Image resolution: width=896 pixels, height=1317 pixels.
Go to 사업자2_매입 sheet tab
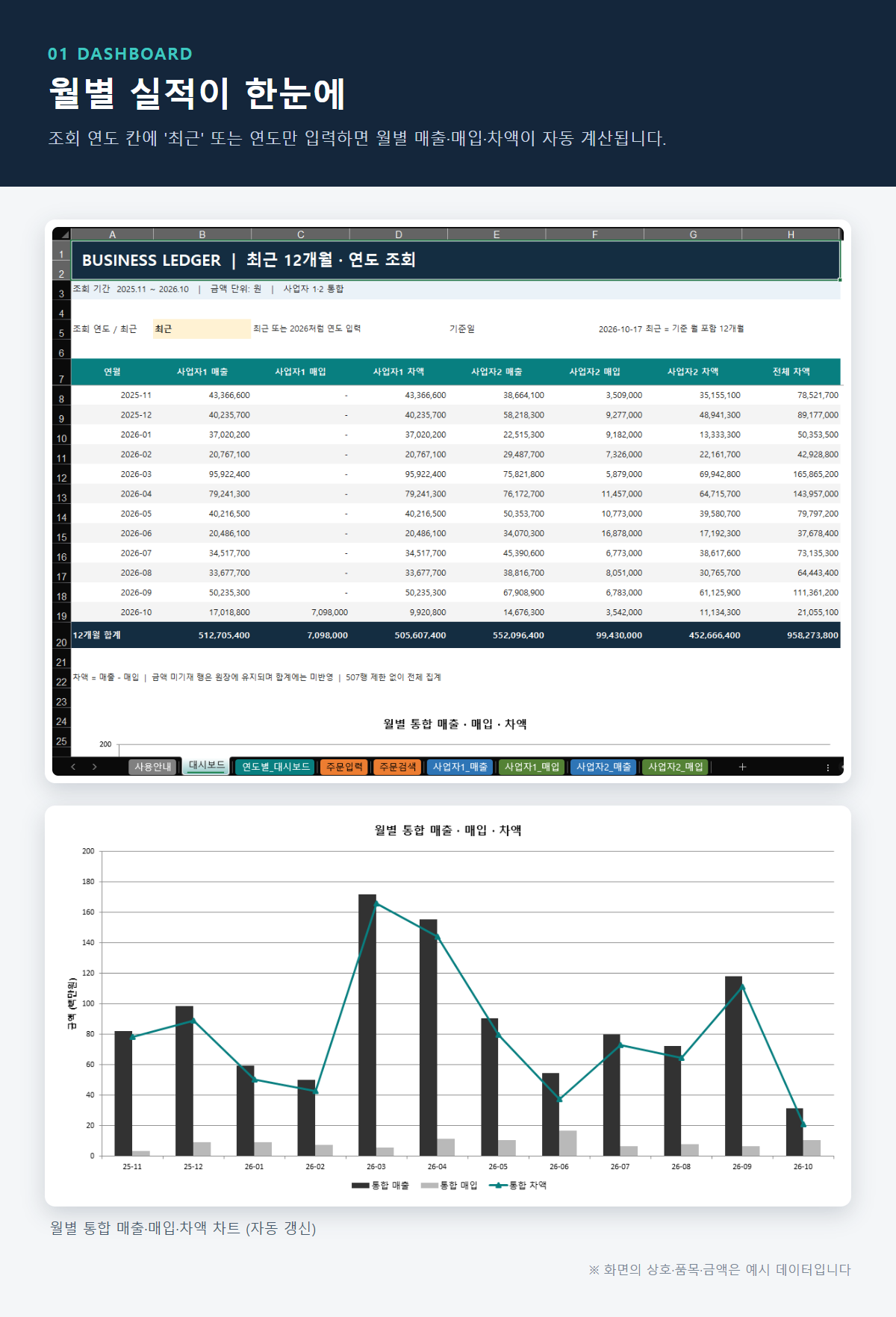click(675, 767)
